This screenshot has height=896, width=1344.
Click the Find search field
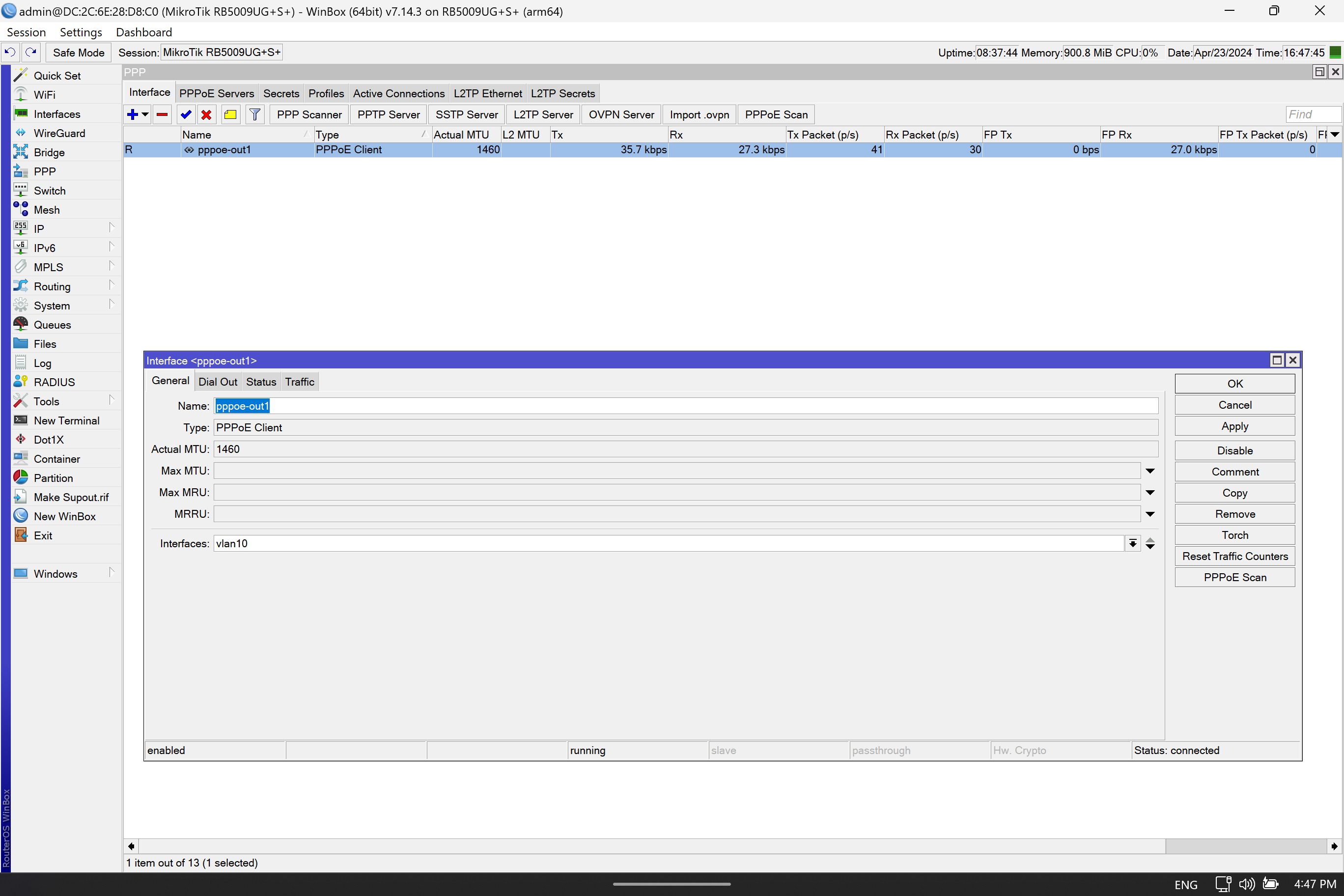[x=1313, y=114]
